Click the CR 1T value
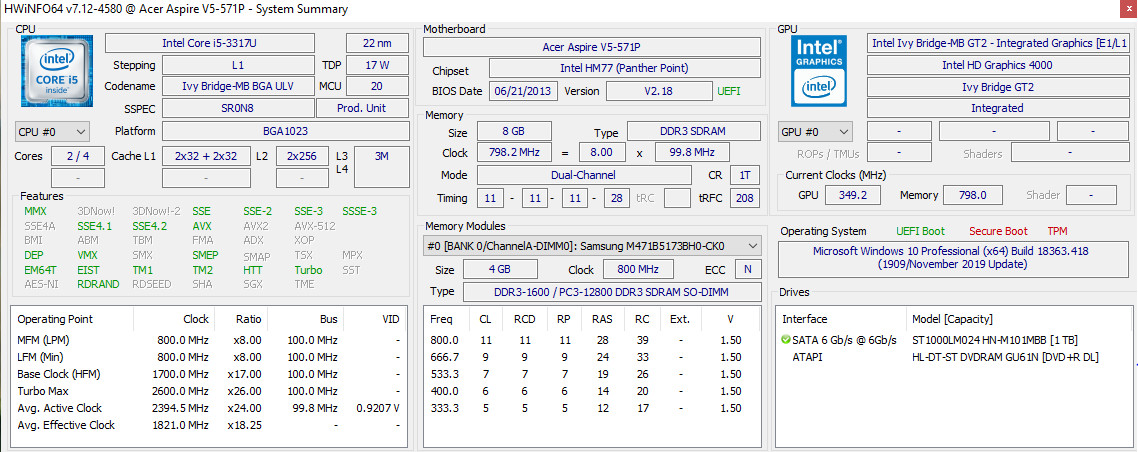1138x452 pixels. click(x=745, y=175)
